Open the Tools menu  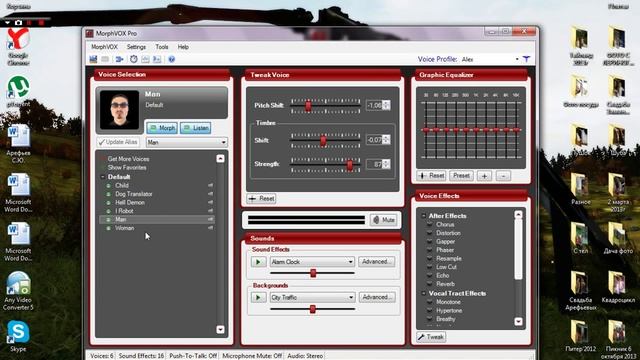162,47
